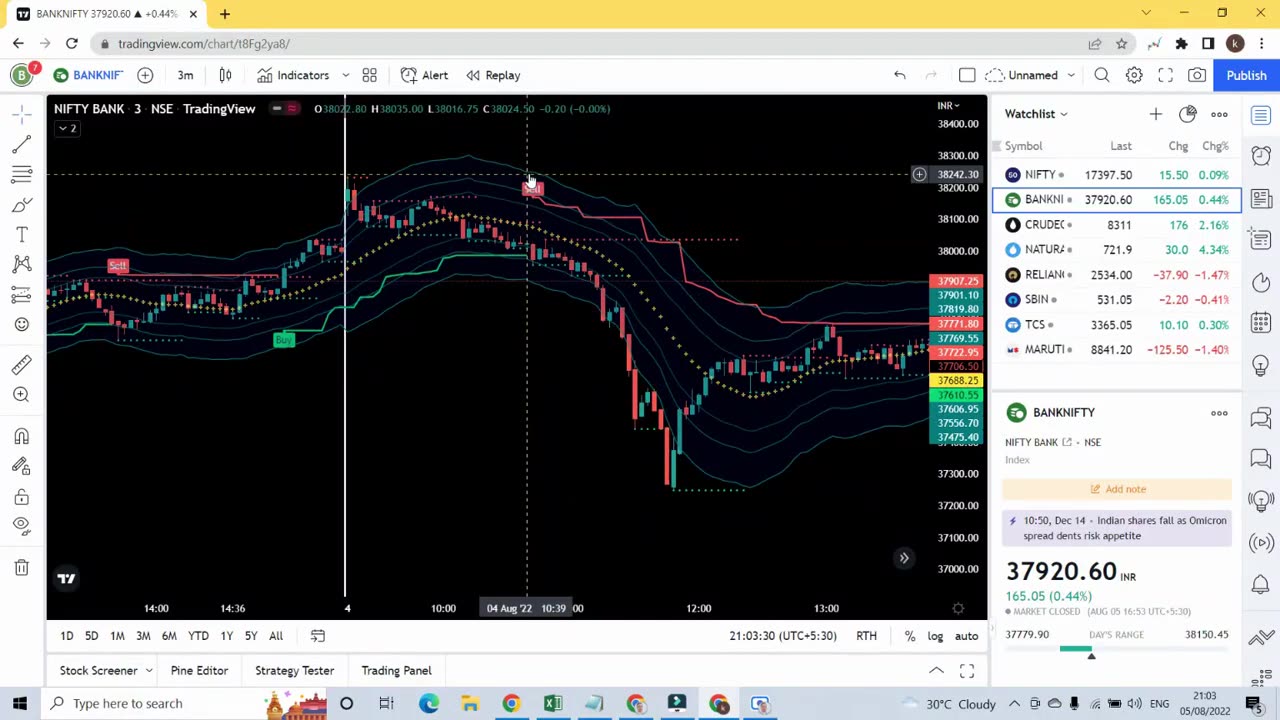This screenshot has height=720, width=1280.
Task: Select the text annotation tool
Action: 21,234
